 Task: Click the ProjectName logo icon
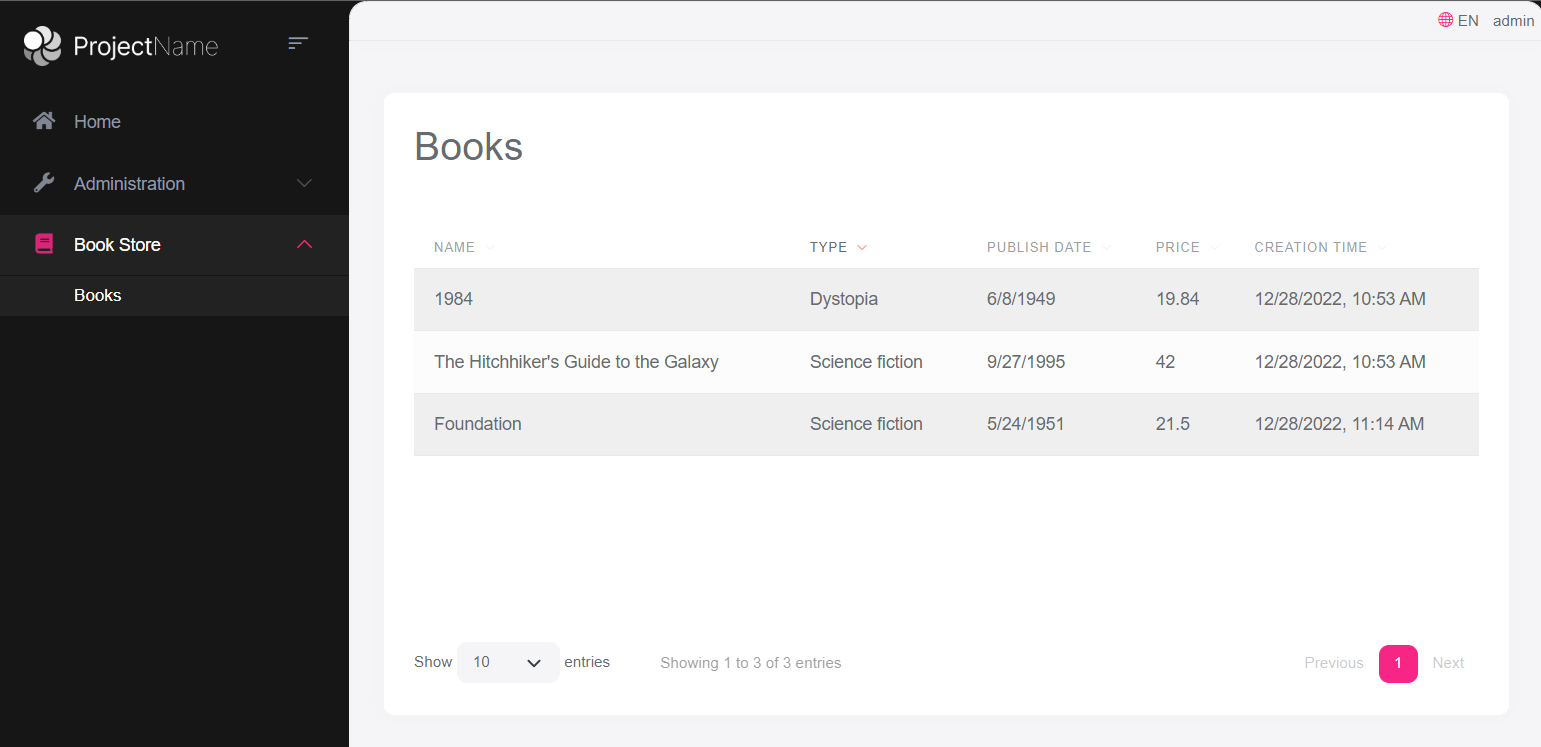tap(41, 45)
